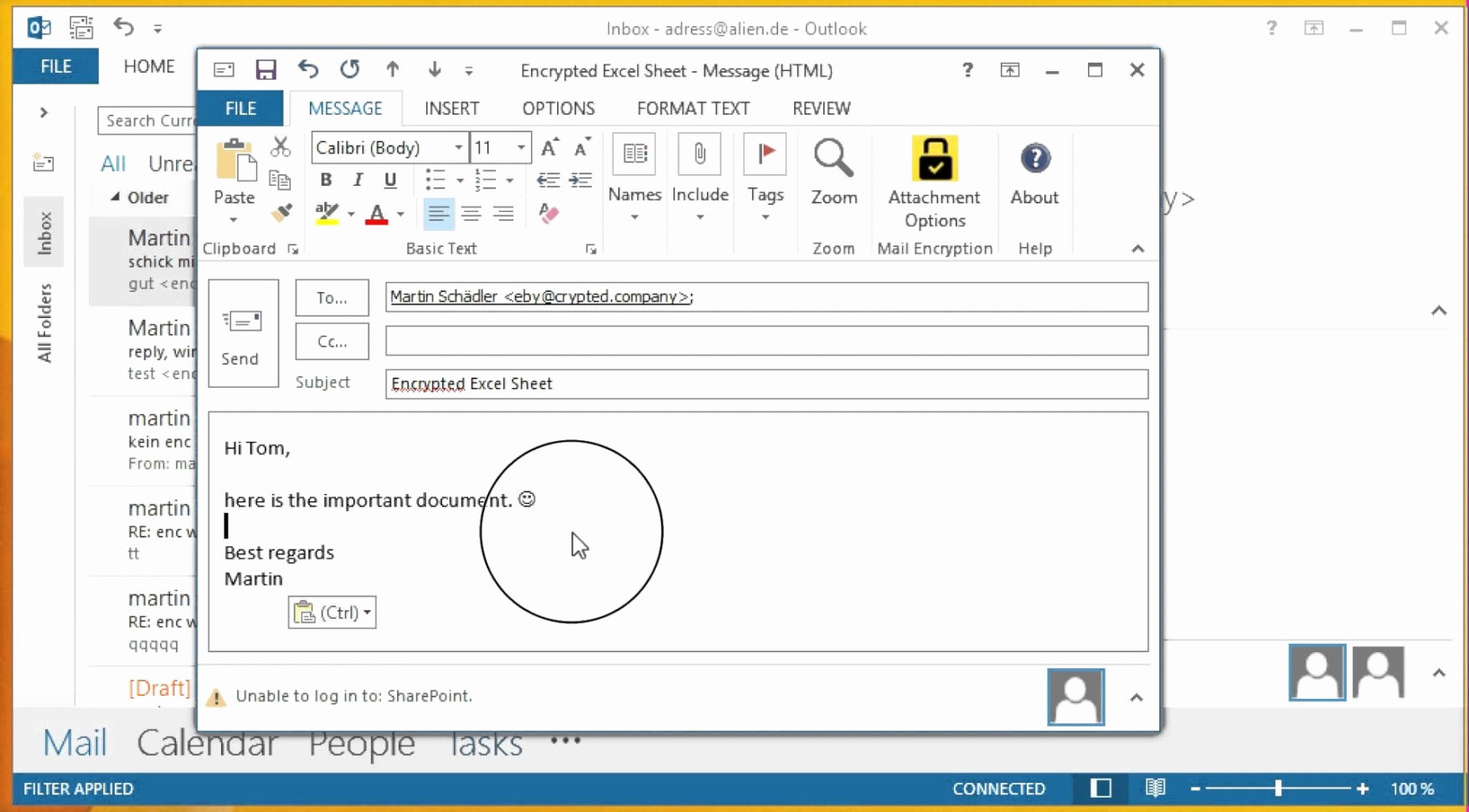Click the Zoom magnifier icon
Viewport: 1469px width, 812px height.
point(833,159)
